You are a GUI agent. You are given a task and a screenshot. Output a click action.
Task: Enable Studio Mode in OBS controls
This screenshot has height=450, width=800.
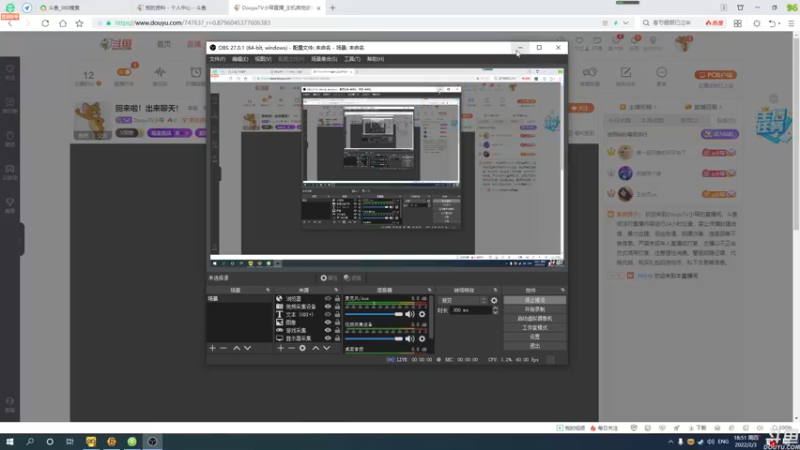(x=535, y=328)
